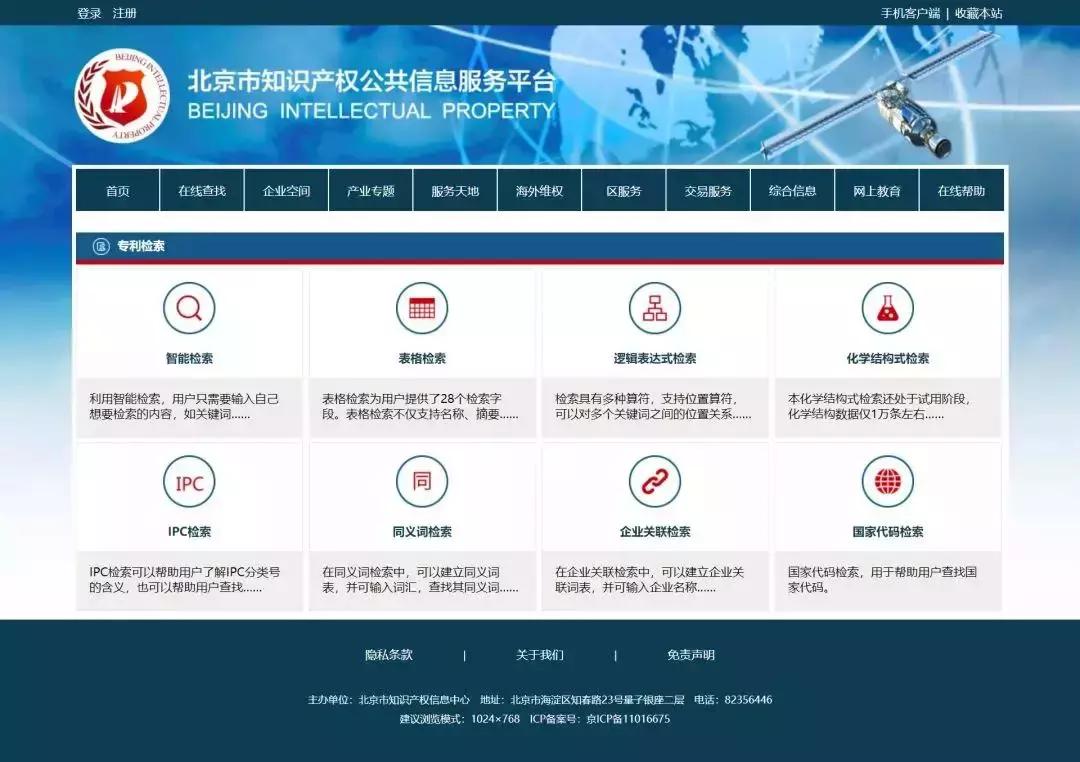The height and width of the screenshot is (762, 1080).
Task: Open the 在线查找 navigation menu
Action: pyautogui.click(x=200, y=190)
